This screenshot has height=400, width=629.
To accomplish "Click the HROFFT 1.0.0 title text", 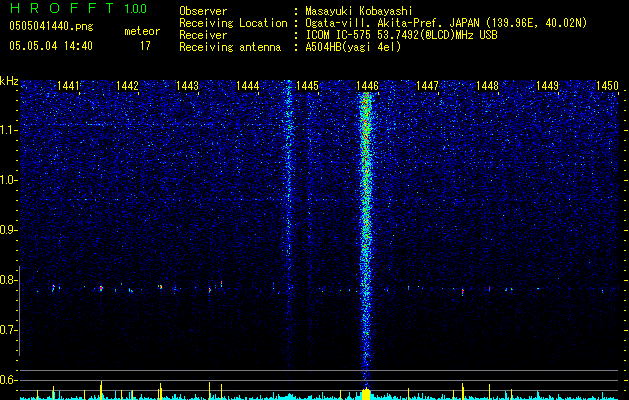I will pos(78,8).
